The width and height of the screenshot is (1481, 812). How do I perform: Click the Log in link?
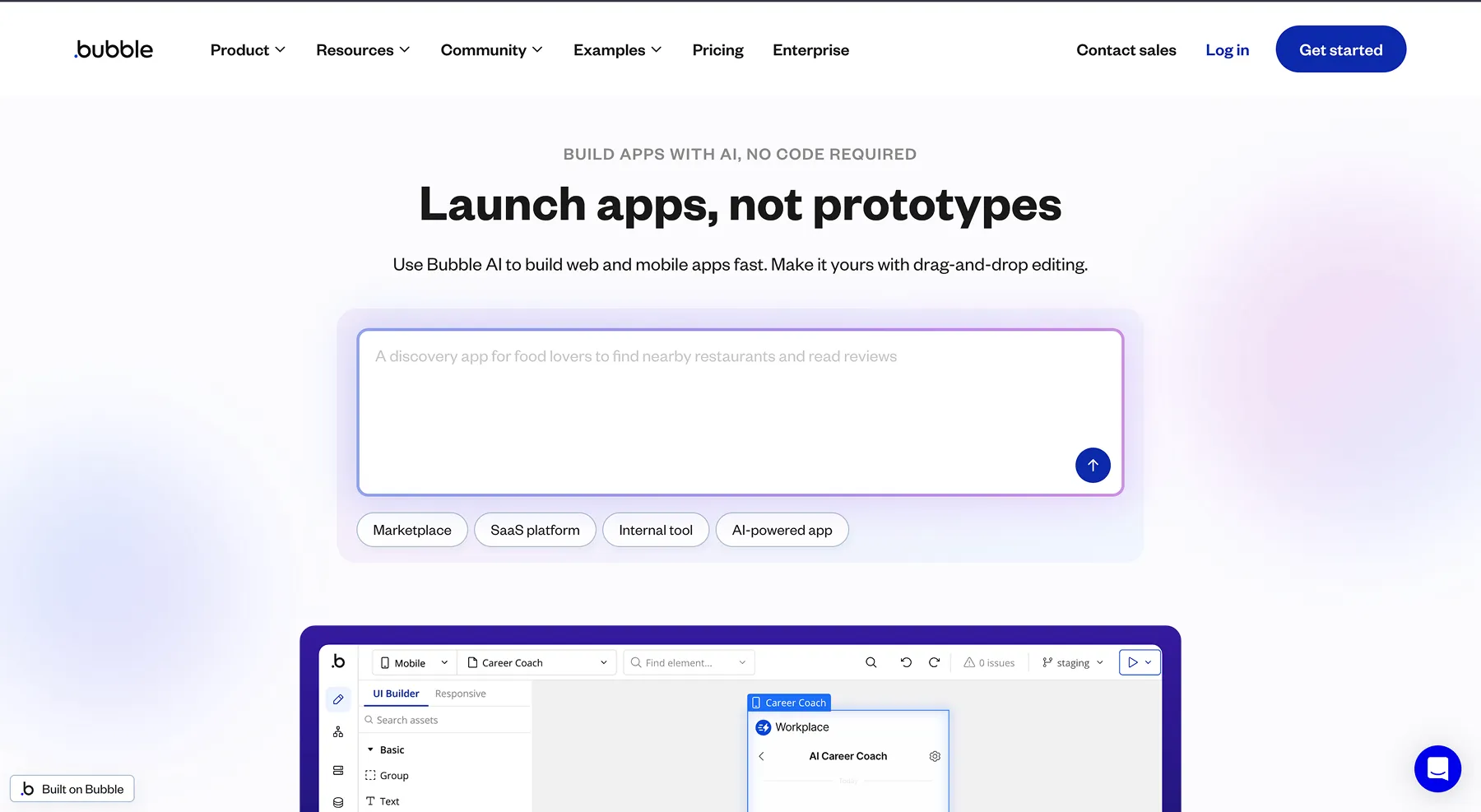pyautogui.click(x=1227, y=50)
